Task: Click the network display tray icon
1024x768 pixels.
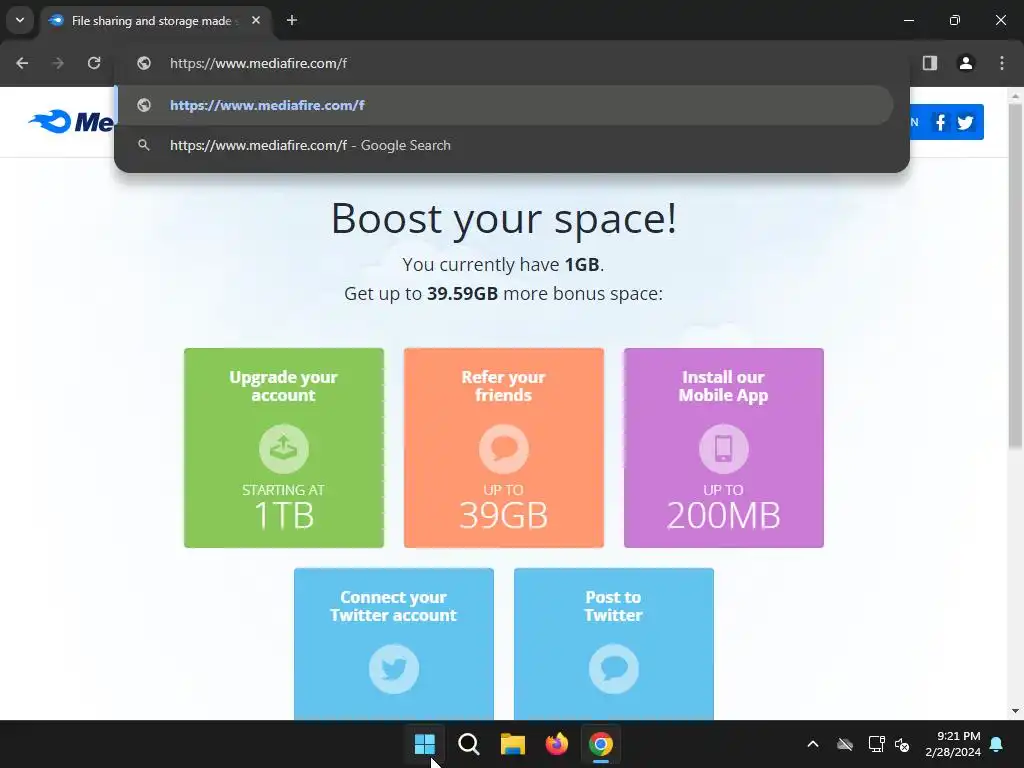Action: pyautogui.click(x=876, y=744)
